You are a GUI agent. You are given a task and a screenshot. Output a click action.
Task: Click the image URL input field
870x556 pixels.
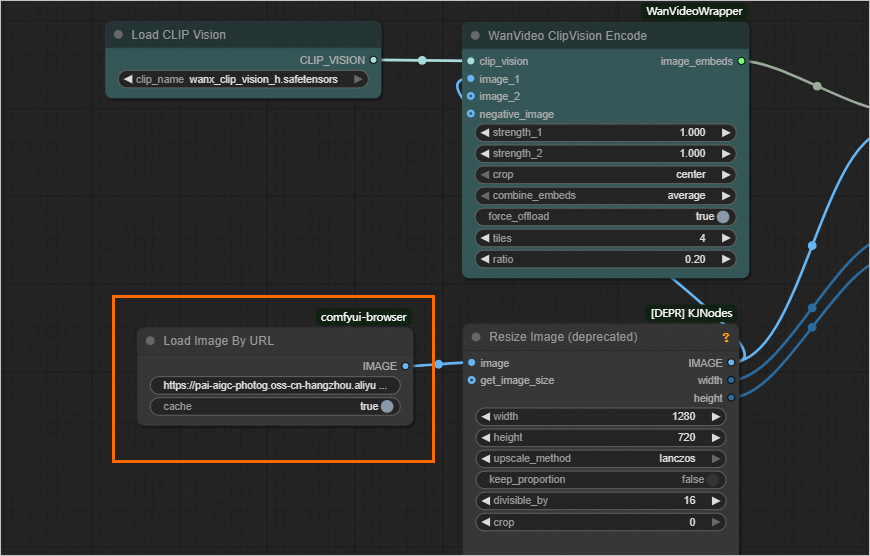click(274, 385)
